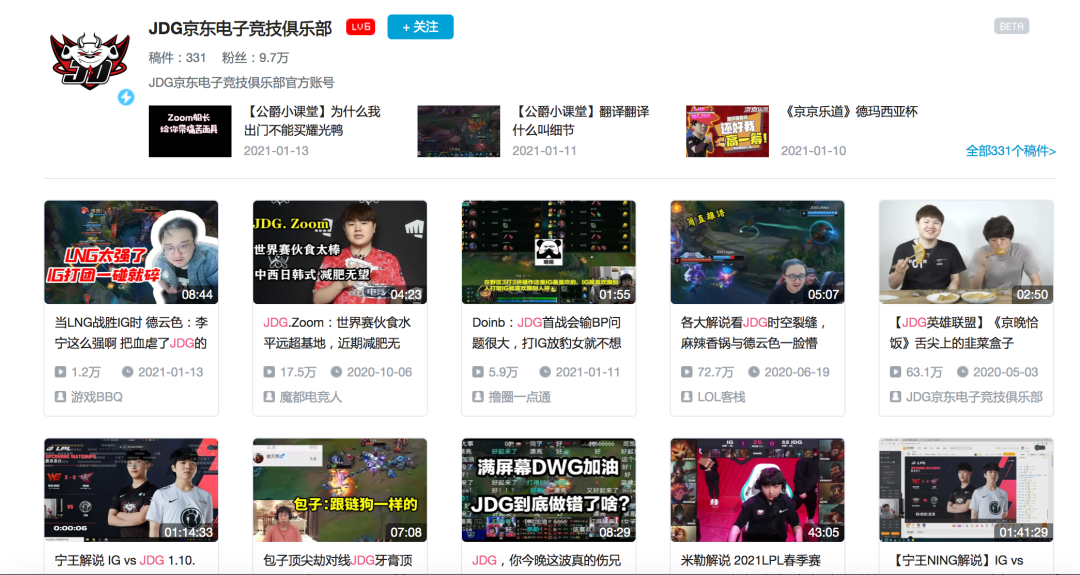Open the title JDG.Zoom：世界赛伙食水平

pyautogui.click(x=337, y=333)
